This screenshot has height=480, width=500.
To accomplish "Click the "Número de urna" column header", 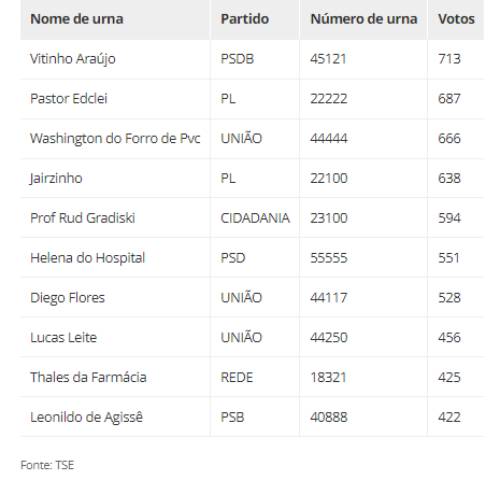I will click(x=364, y=19).
